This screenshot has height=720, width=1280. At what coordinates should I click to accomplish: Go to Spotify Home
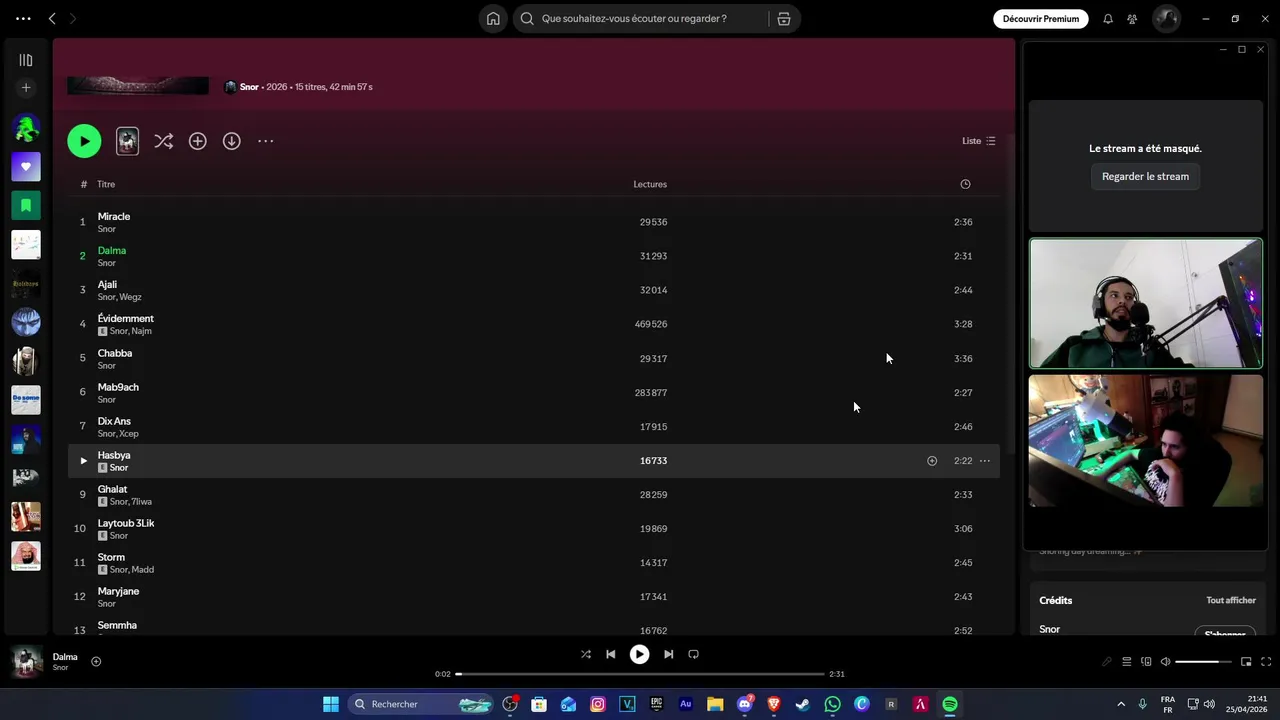[x=493, y=19]
